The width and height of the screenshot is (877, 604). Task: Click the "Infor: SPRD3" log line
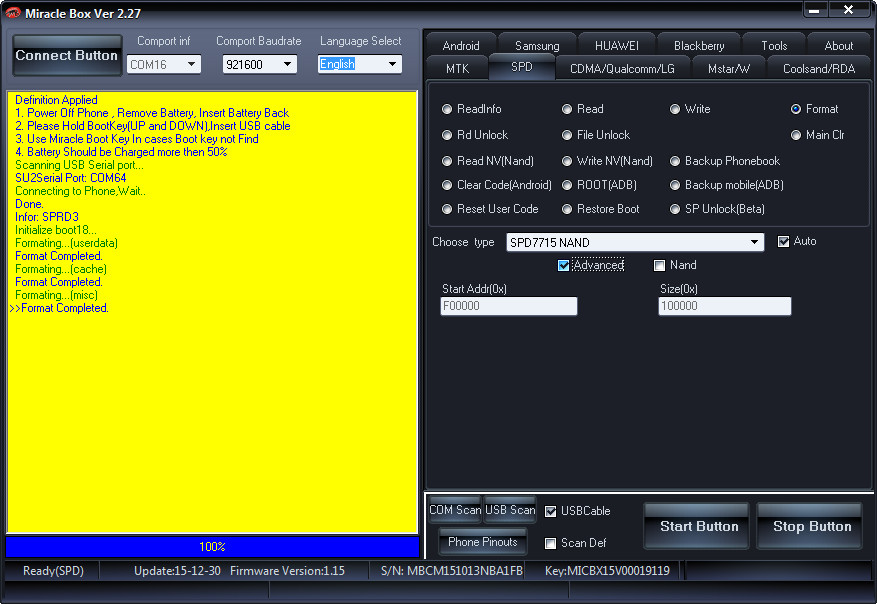(47, 217)
